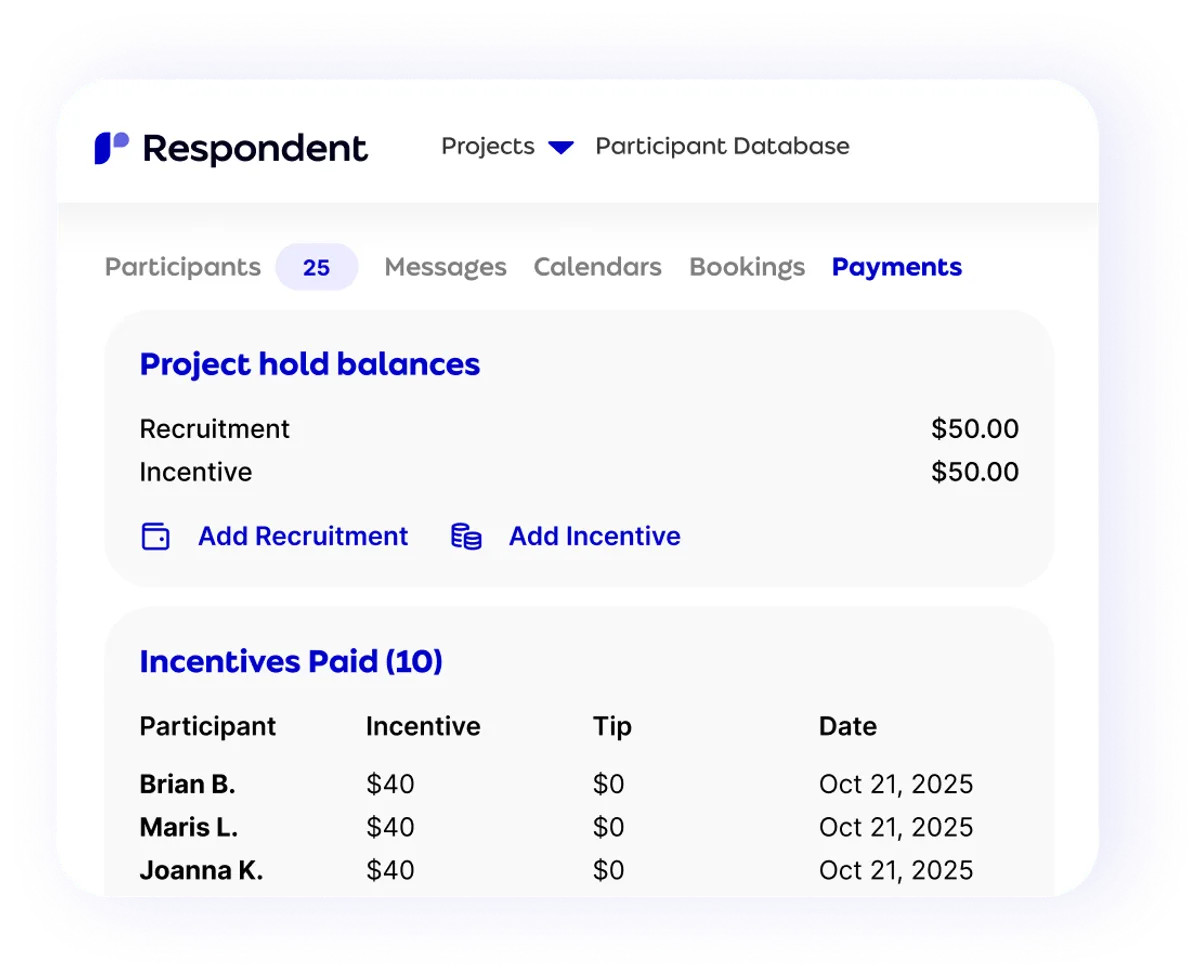Image resolution: width=1200 pixels, height=976 pixels.
Task: Select participant Brian B. in the table
Action: 187,784
